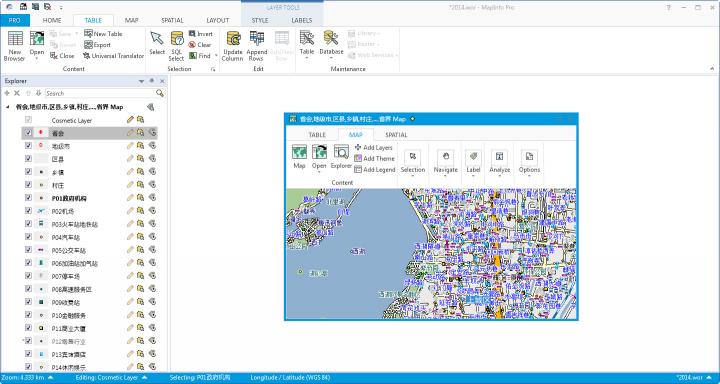The image size is (720, 384).
Task: Click the New Browser icon
Action: point(15,46)
